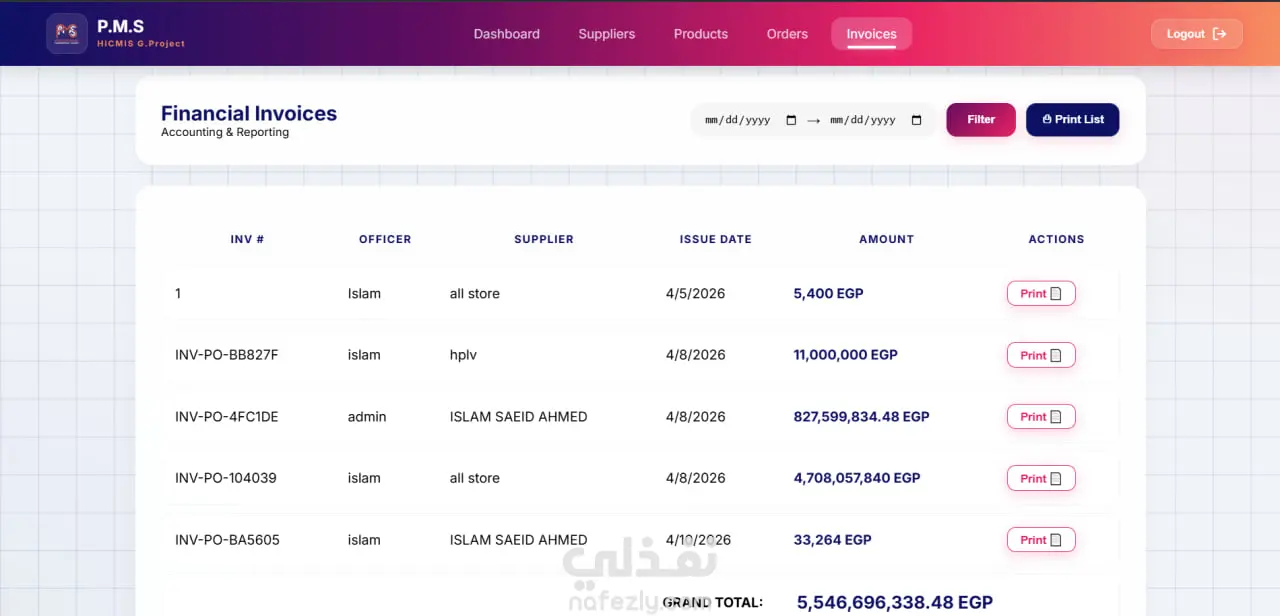Image resolution: width=1280 pixels, height=616 pixels.
Task: Click the P.M.S logo icon
Action: click(67, 33)
